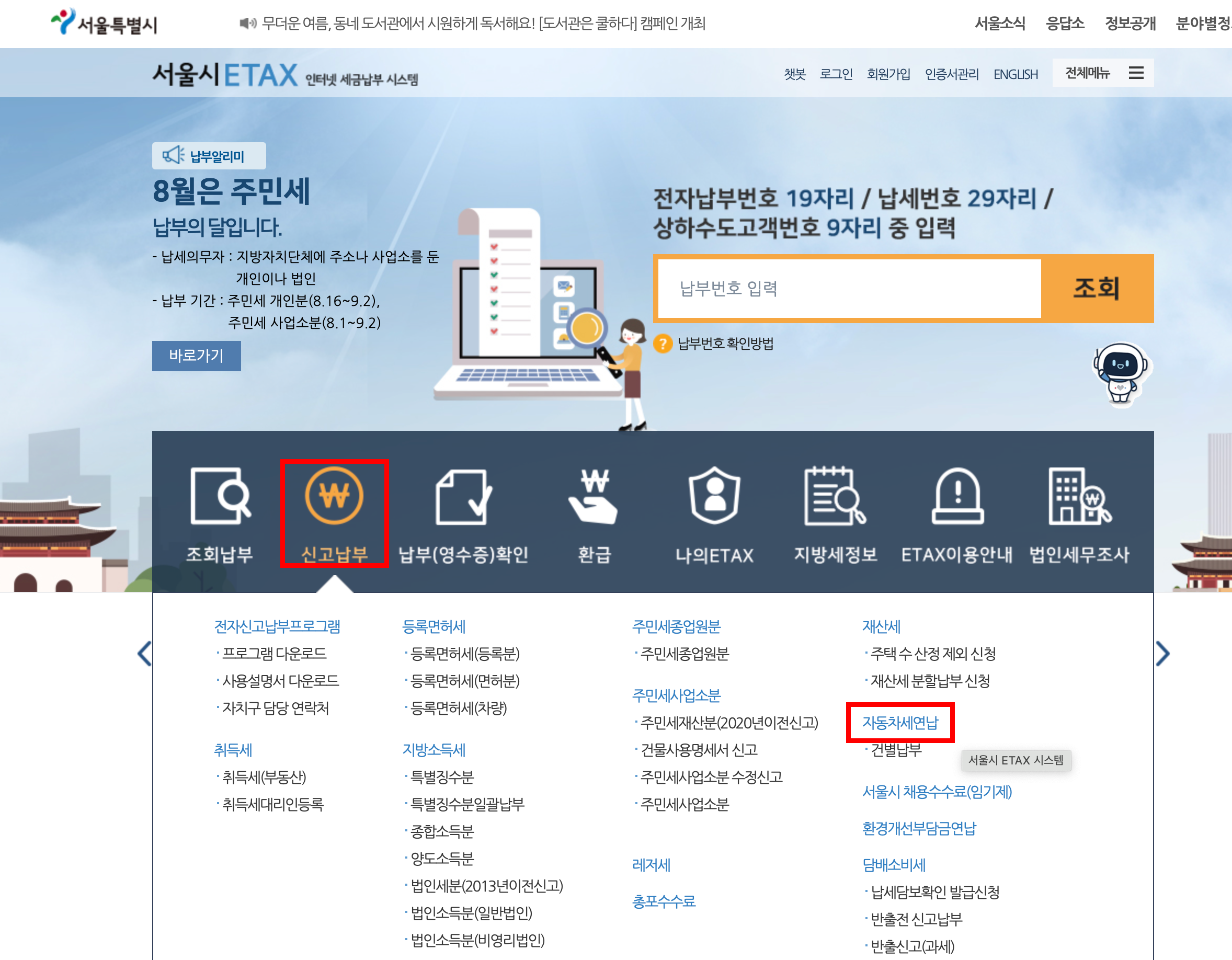Select the 신고납부 won coin icon

pyautogui.click(x=334, y=496)
